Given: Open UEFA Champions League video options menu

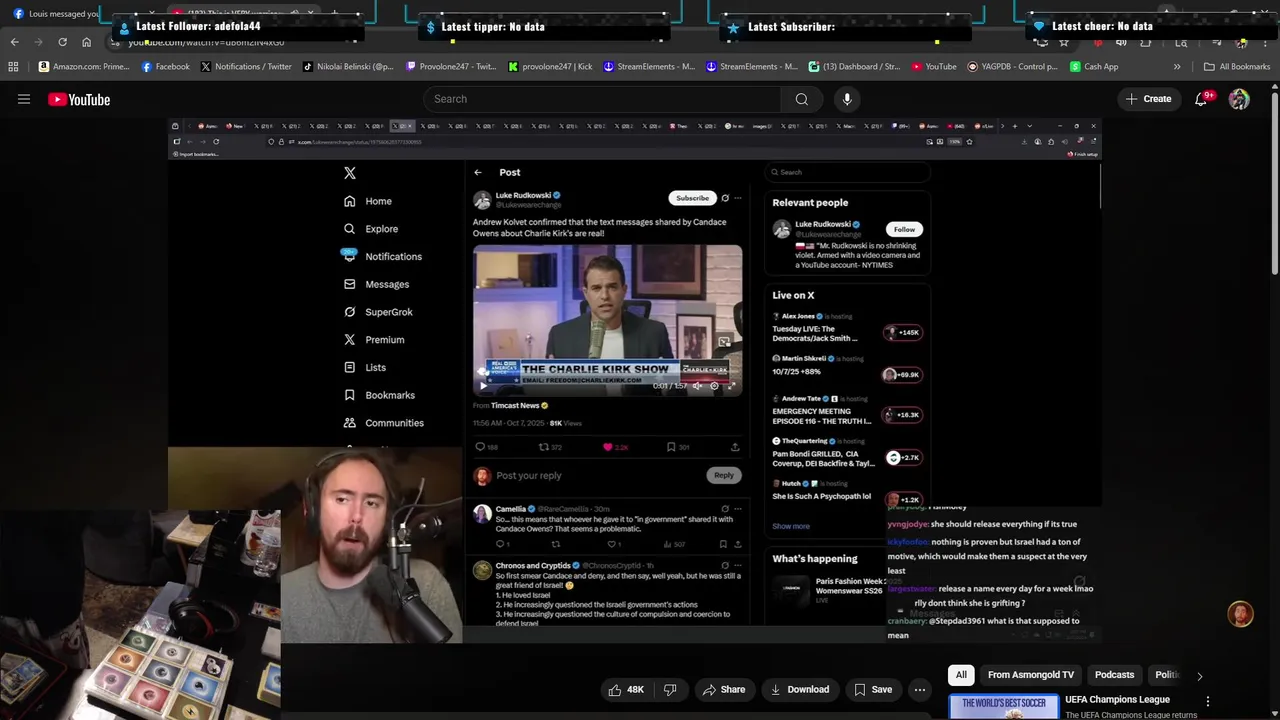Looking at the screenshot, I should click(x=1207, y=702).
